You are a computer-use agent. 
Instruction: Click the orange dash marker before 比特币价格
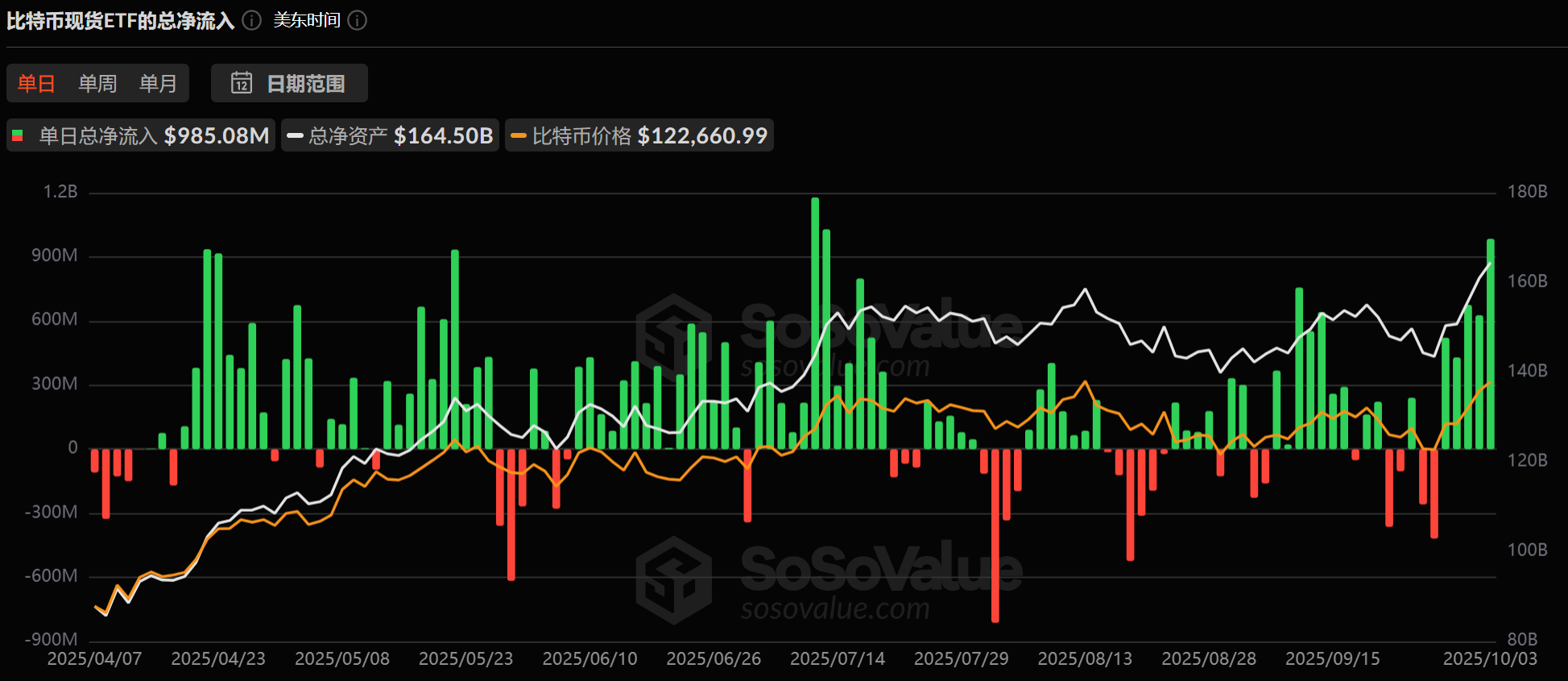point(519,135)
